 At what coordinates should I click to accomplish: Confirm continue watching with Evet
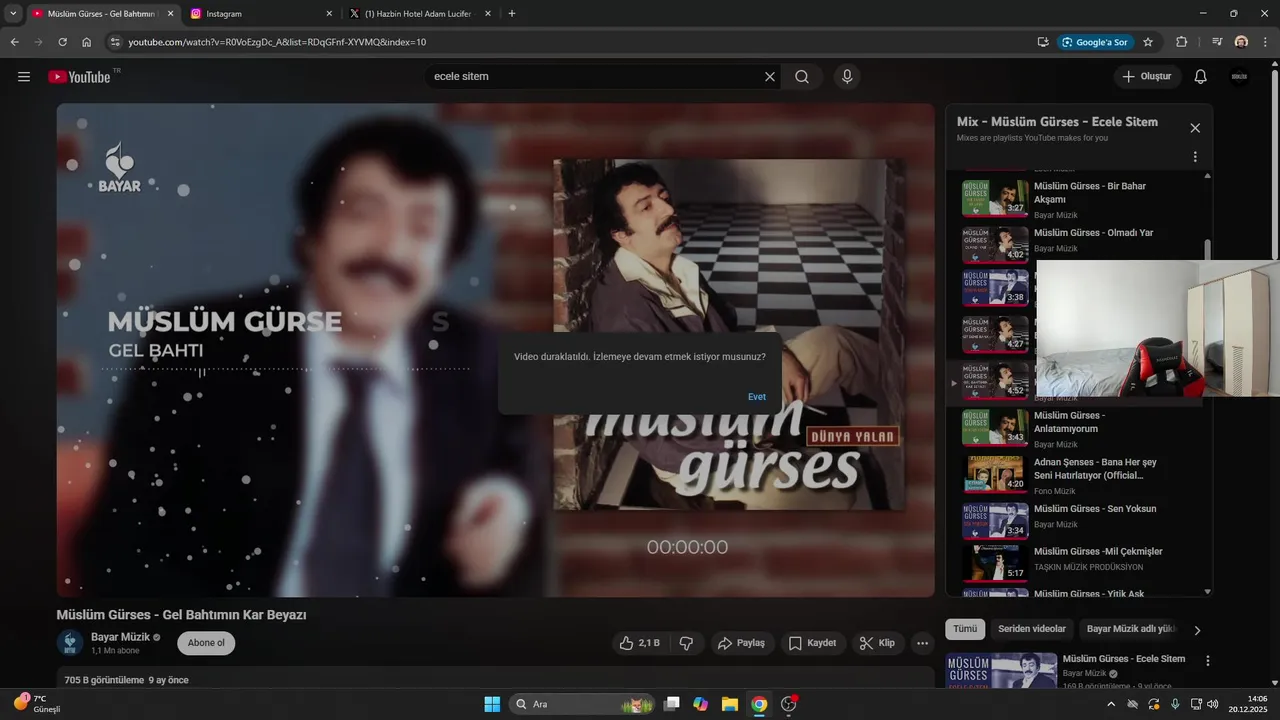(x=757, y=397)
